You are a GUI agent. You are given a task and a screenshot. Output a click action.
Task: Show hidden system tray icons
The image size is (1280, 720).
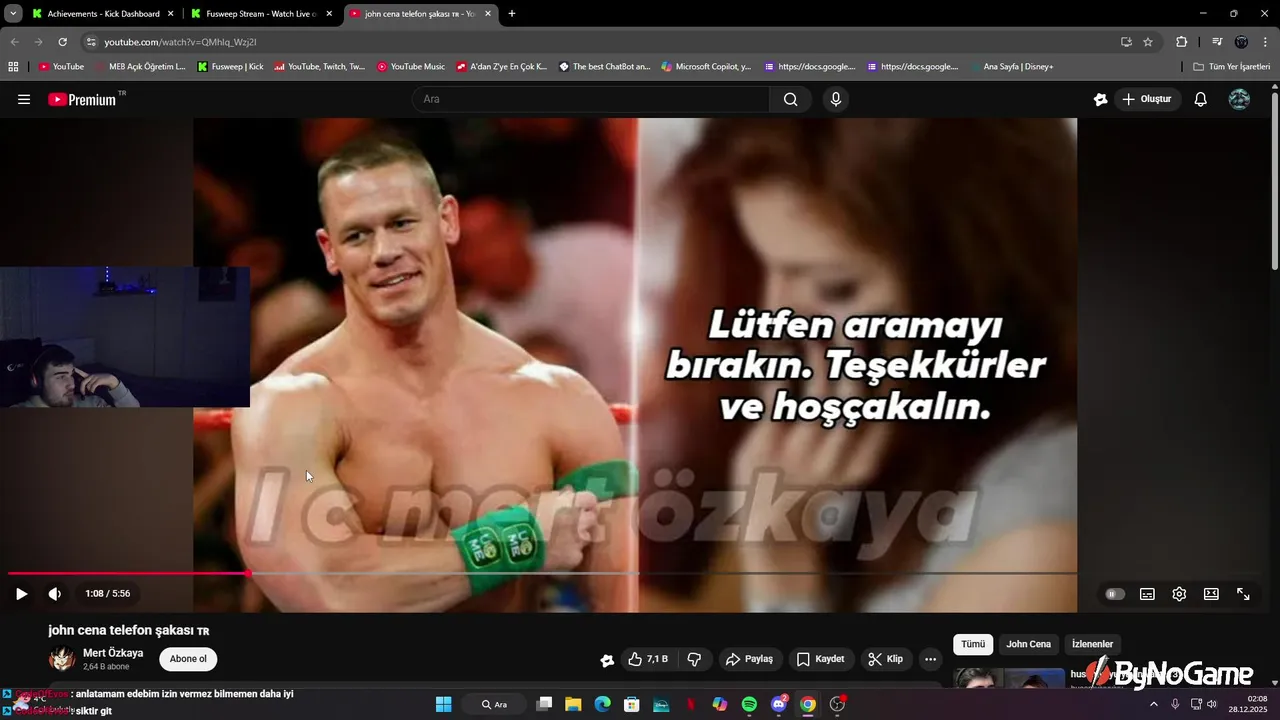(1154, 704)
